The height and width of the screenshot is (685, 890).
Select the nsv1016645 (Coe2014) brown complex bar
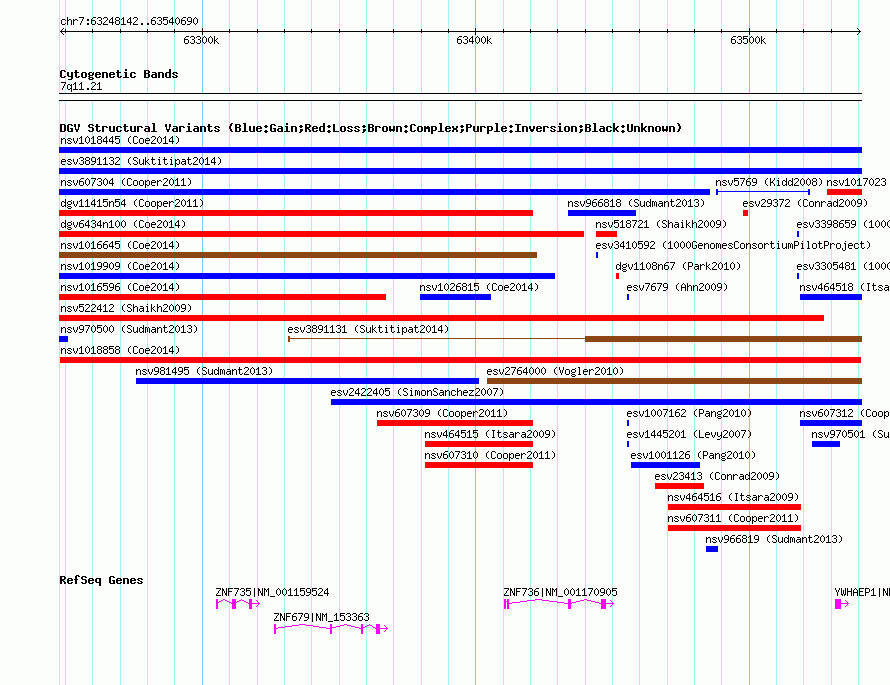(x=298, y=255)
